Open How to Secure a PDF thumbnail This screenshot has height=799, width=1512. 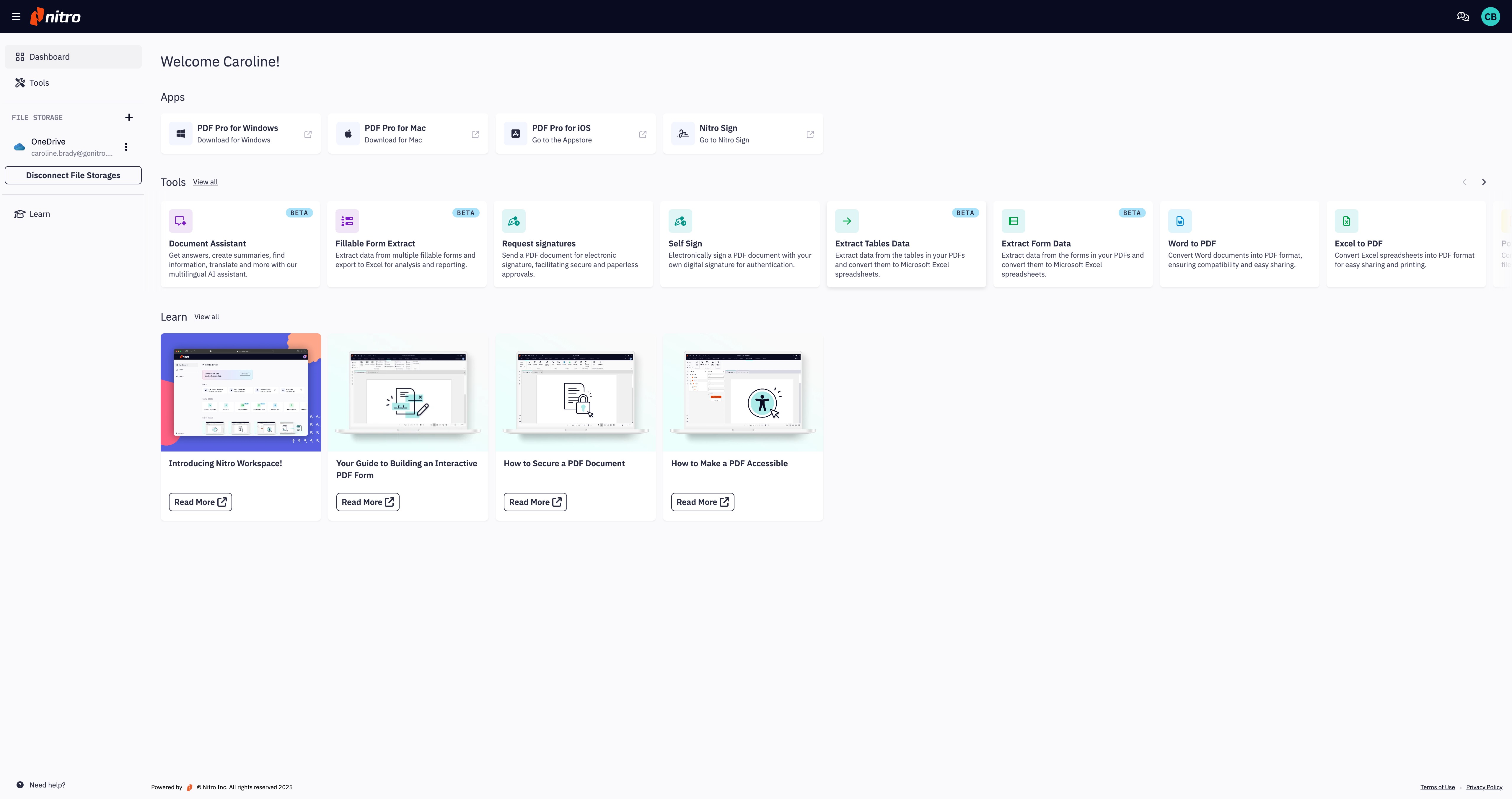(575, 392)
